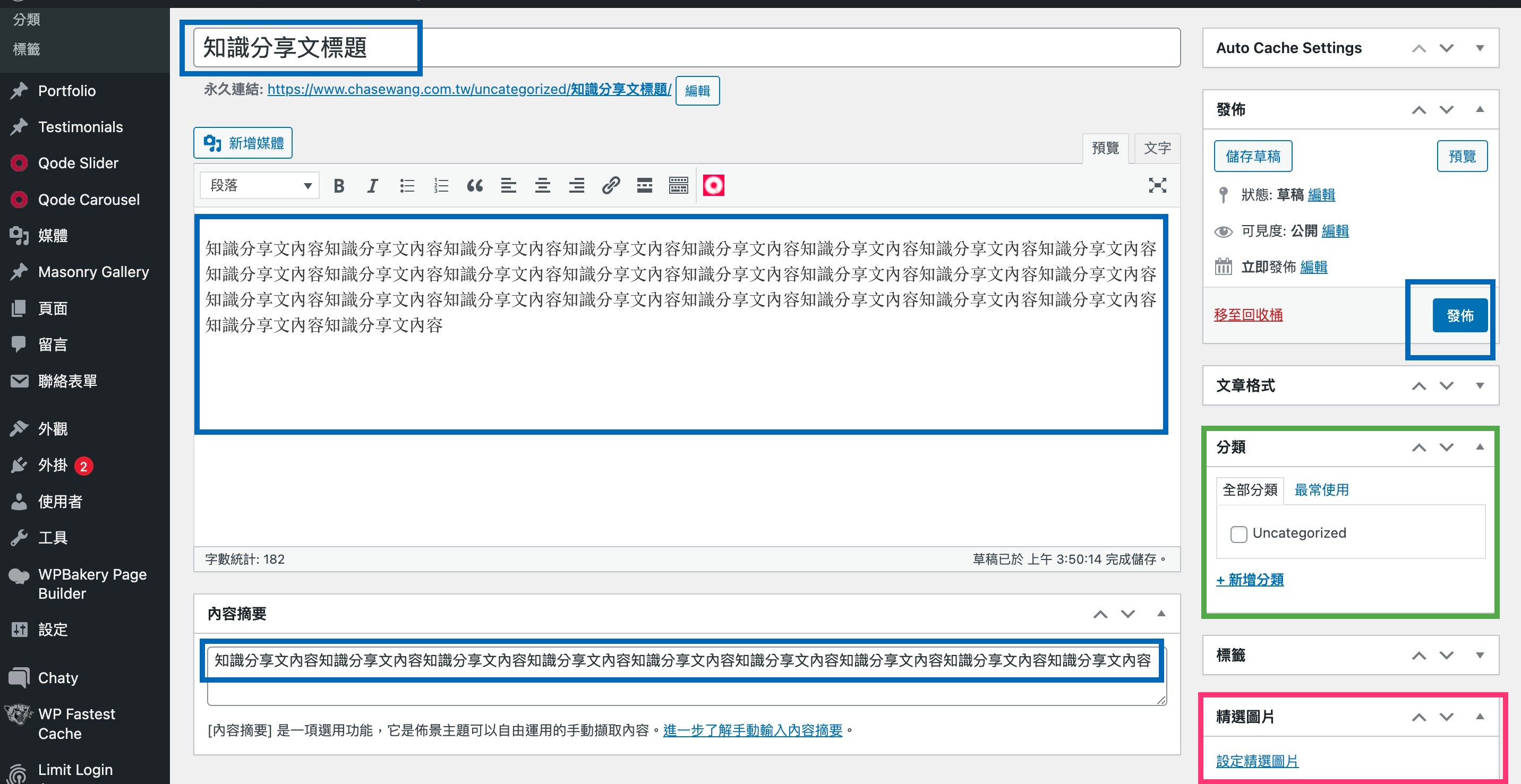Image resolution: width=1521 pixels, height=784 pixels.
Task: Insert or edit link icon
Action: (611, 186)
